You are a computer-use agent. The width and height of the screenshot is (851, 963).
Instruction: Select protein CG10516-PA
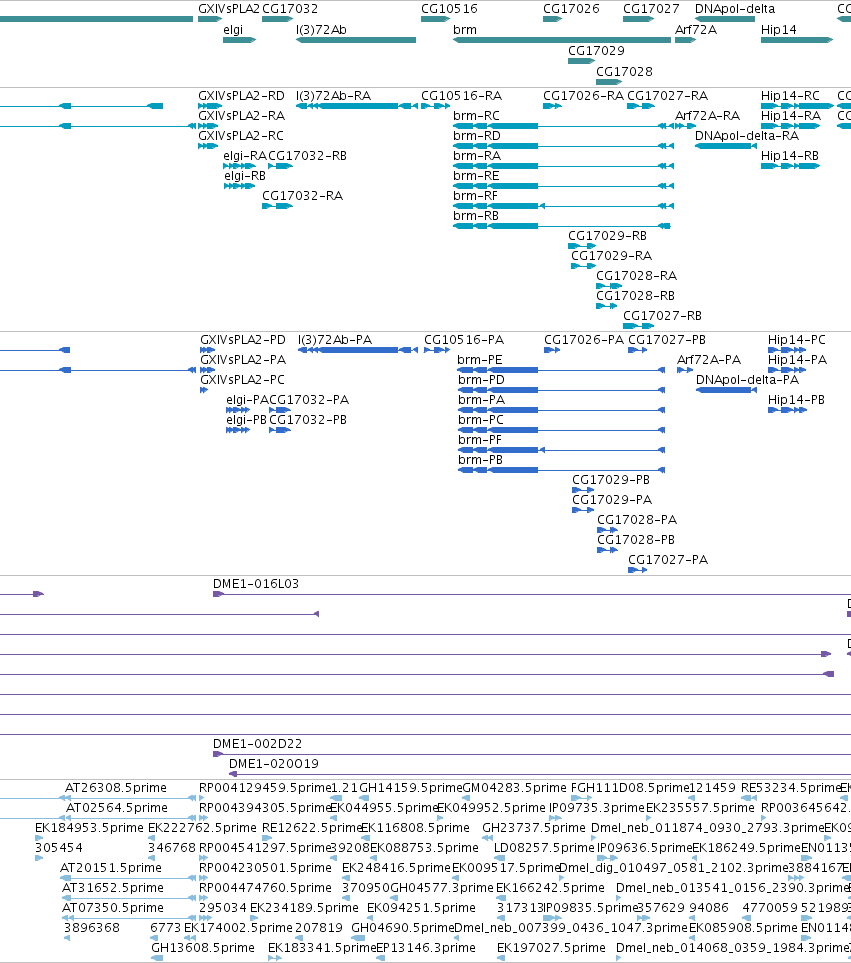(x=437, y=350)
